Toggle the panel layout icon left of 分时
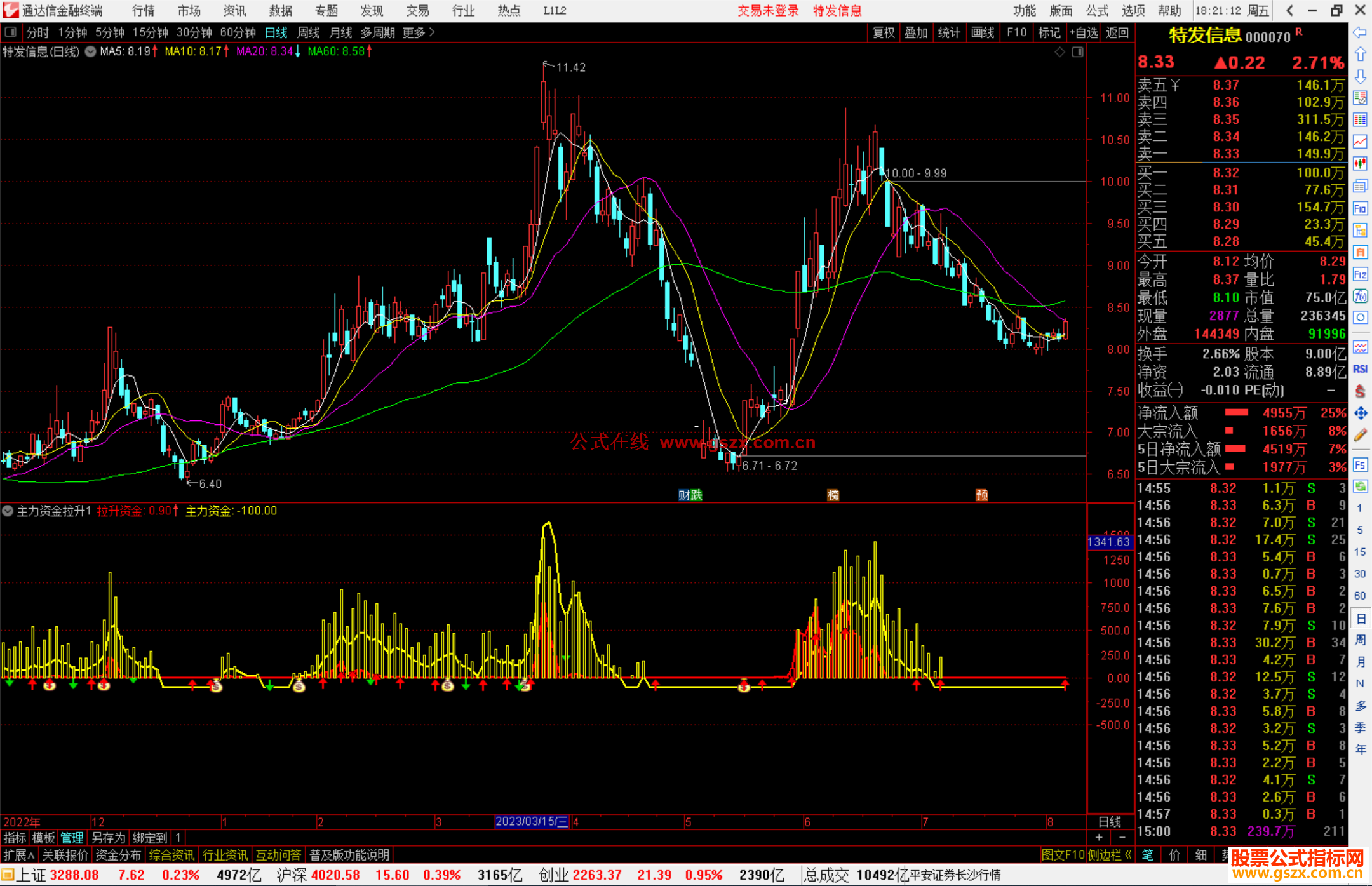The width and height of the screenshot is (1372, 886). [x=11, y=32]
